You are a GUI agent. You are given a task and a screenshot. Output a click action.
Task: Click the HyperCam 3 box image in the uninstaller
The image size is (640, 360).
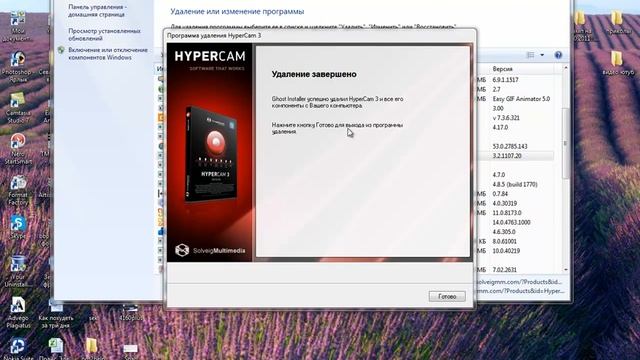211,153
